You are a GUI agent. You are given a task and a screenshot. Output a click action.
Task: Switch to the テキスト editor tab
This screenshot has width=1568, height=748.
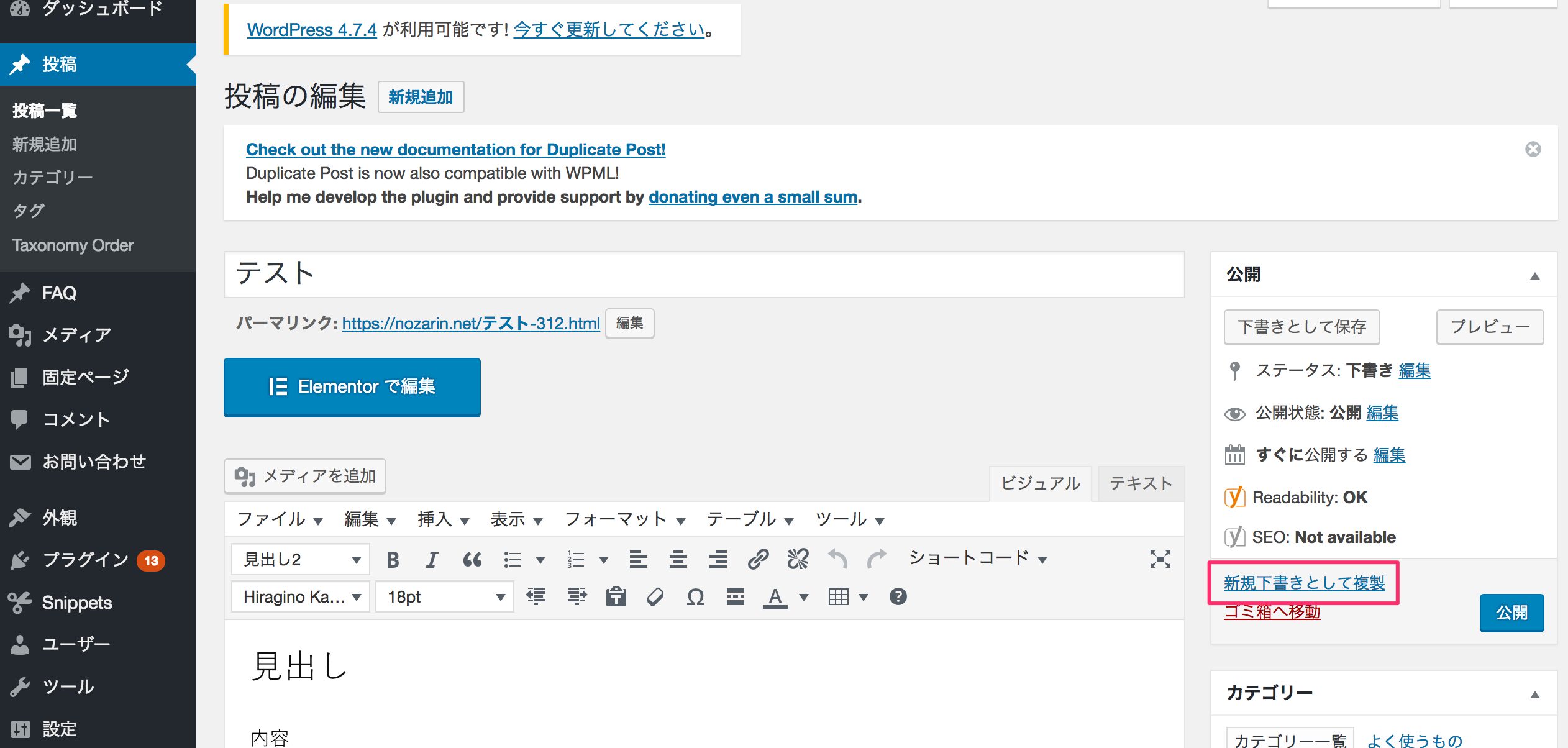point(1141,483)
